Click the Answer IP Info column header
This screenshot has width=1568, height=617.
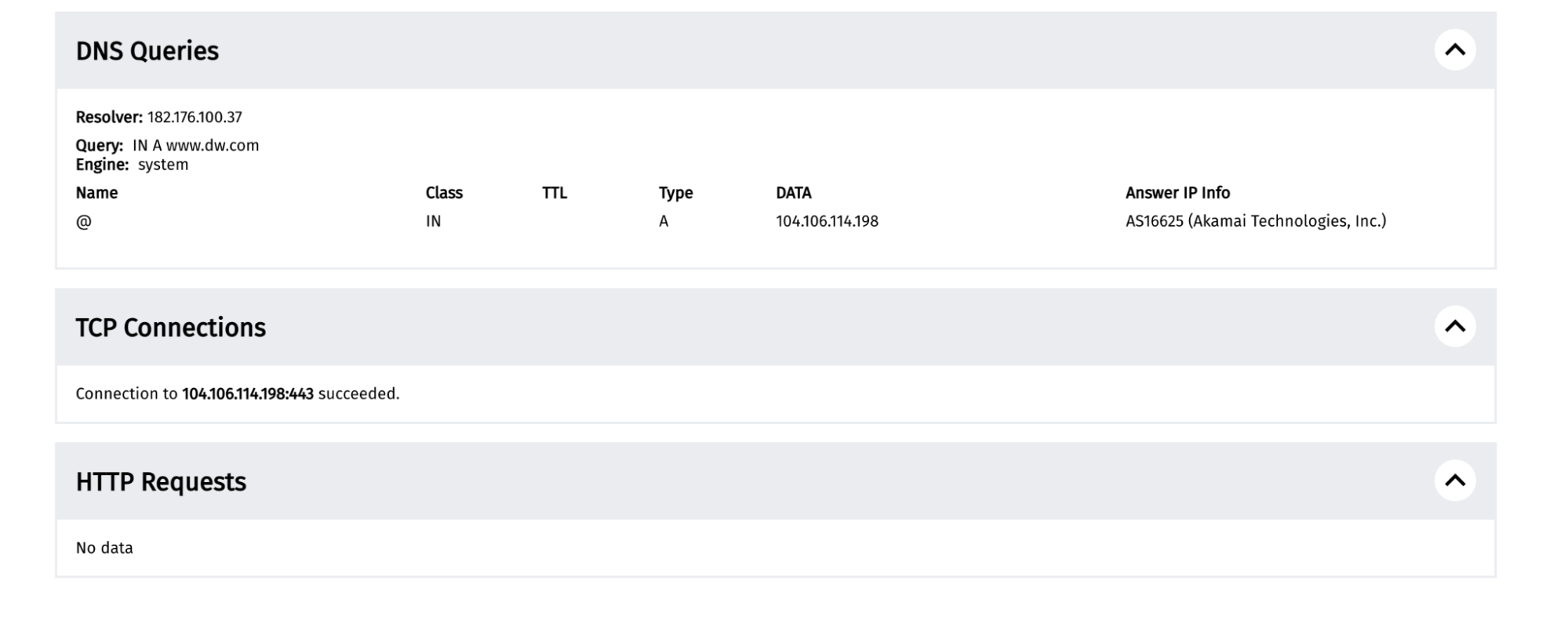point(1177,193)
